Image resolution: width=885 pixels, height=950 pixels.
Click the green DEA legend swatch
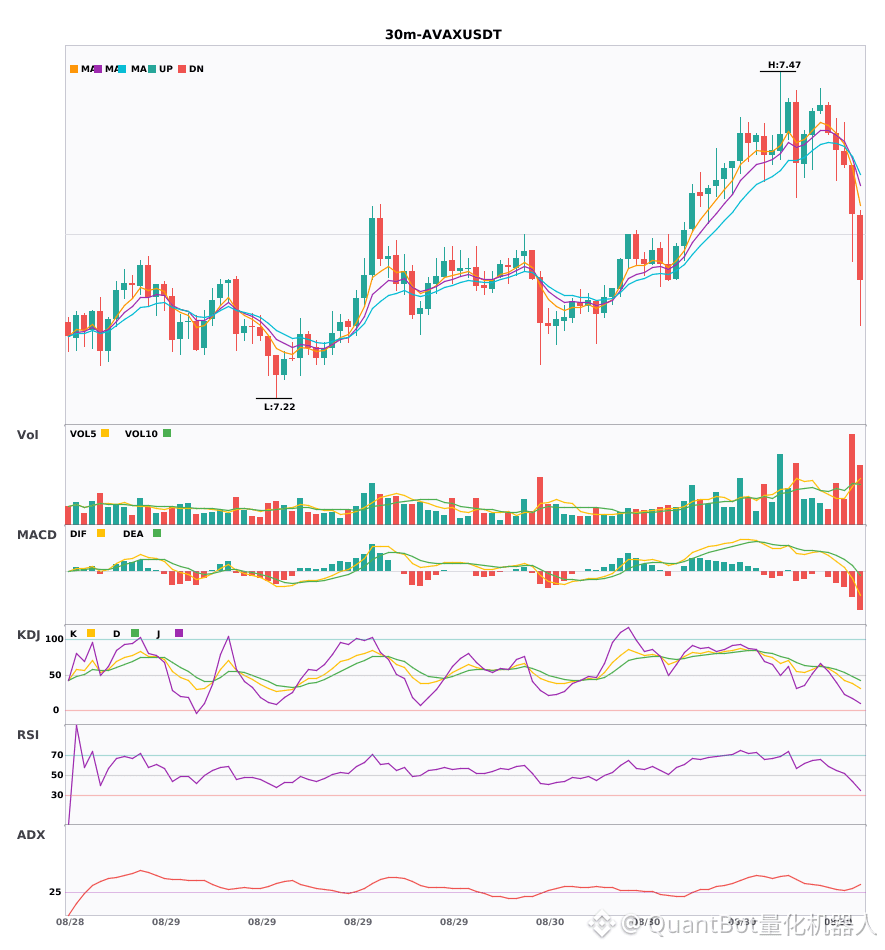pos(157,533)
